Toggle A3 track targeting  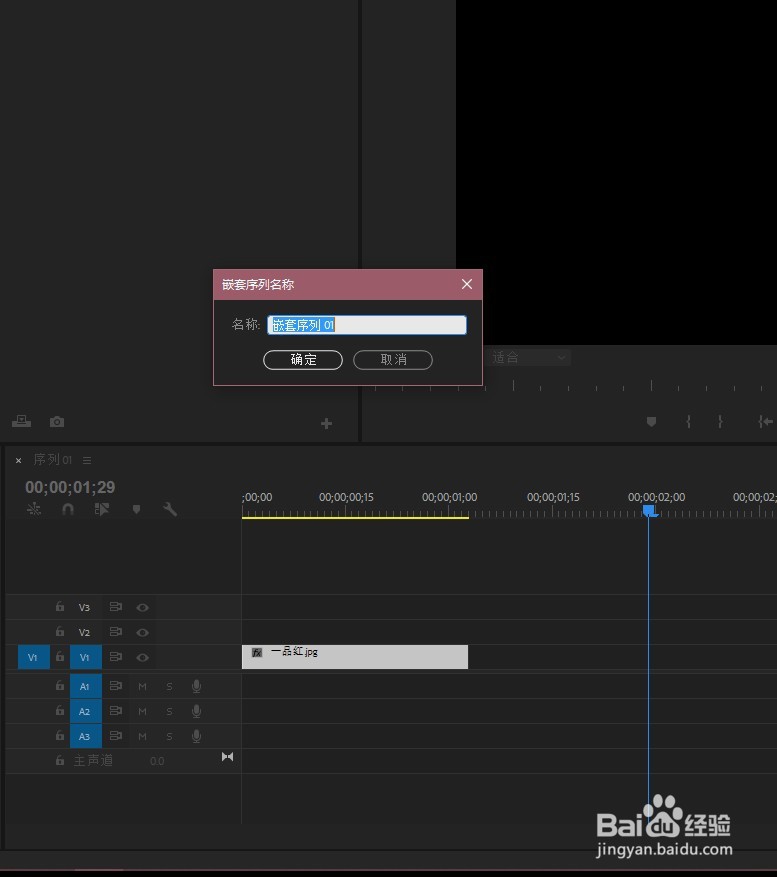86,737
